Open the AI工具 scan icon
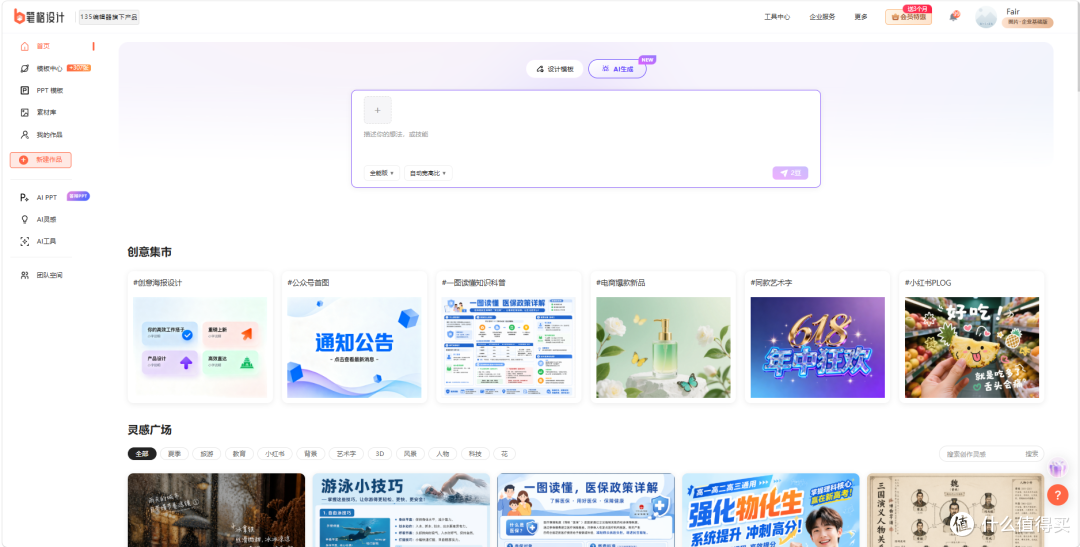The height and width of the screenshot is (547, 1080). 25,241
